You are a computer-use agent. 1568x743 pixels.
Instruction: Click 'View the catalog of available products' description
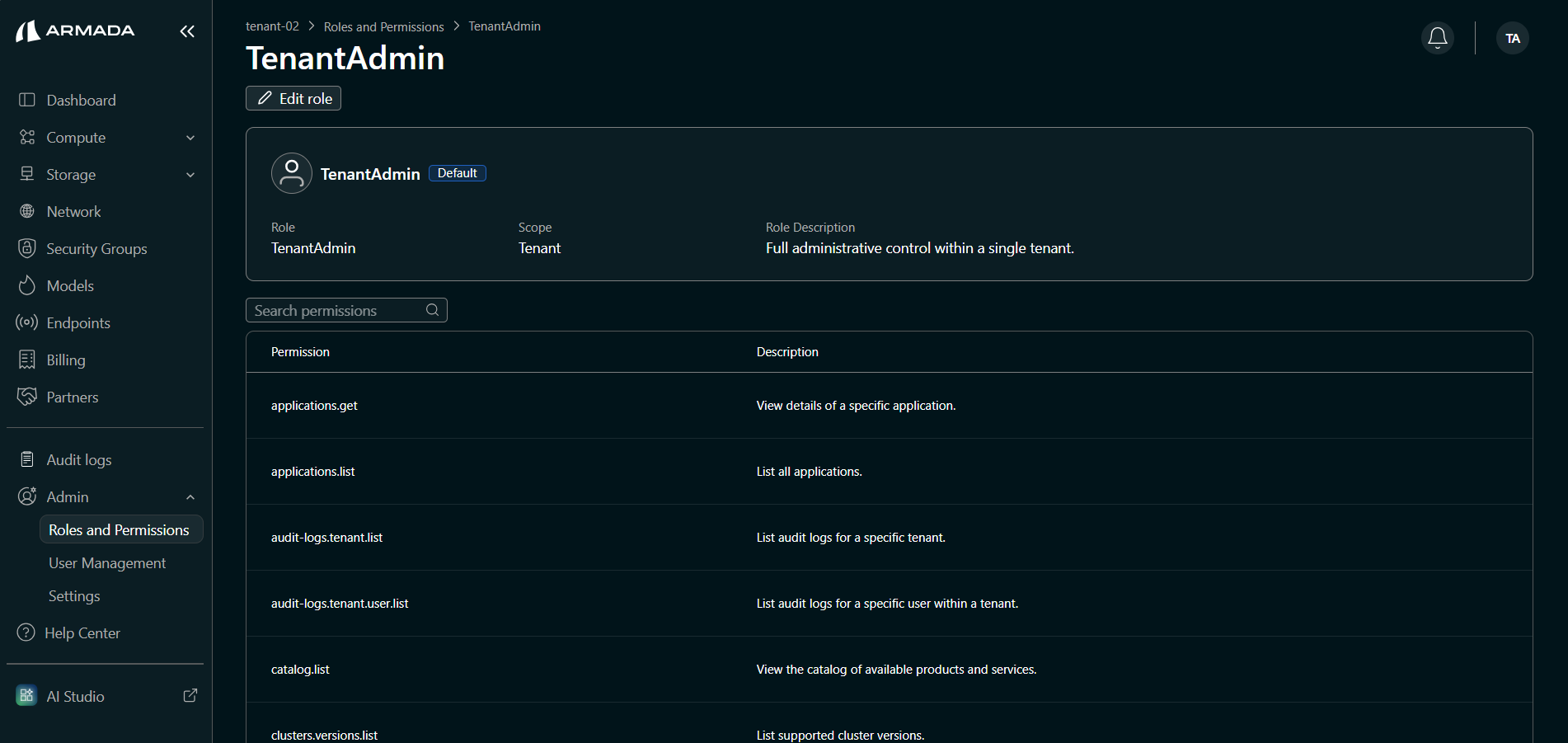(x=896, y=670)
